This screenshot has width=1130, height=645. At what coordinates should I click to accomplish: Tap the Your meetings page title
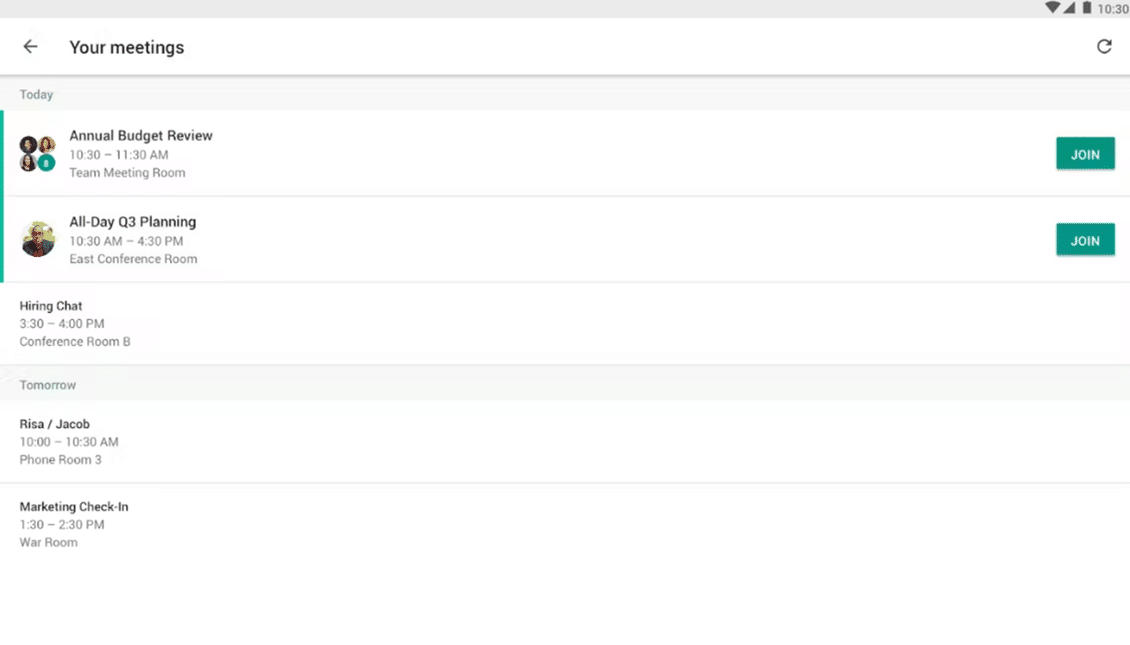click(x=127, y=47)
